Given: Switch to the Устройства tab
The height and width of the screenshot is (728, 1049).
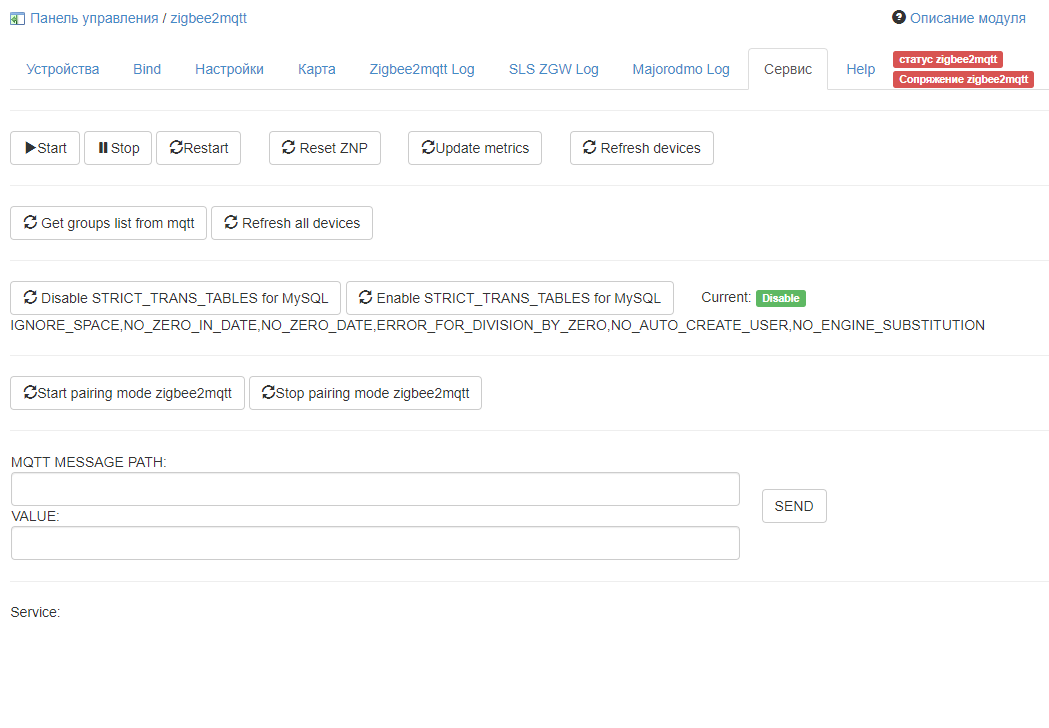Looking at the screenshot, I should pos(62,69).
